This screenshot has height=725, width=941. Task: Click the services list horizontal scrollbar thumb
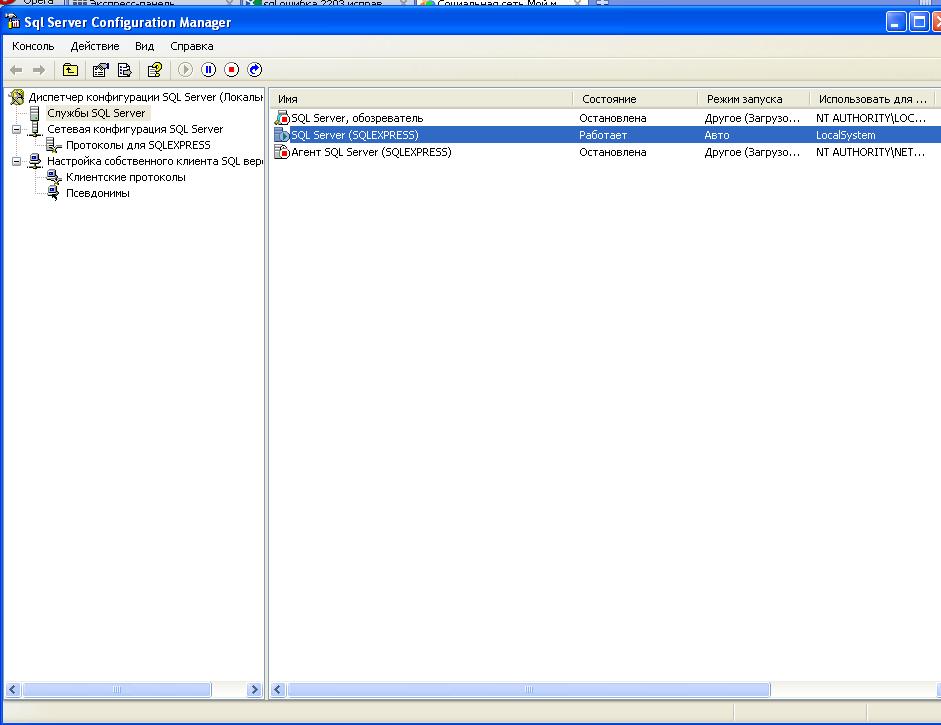pos(529,690)
